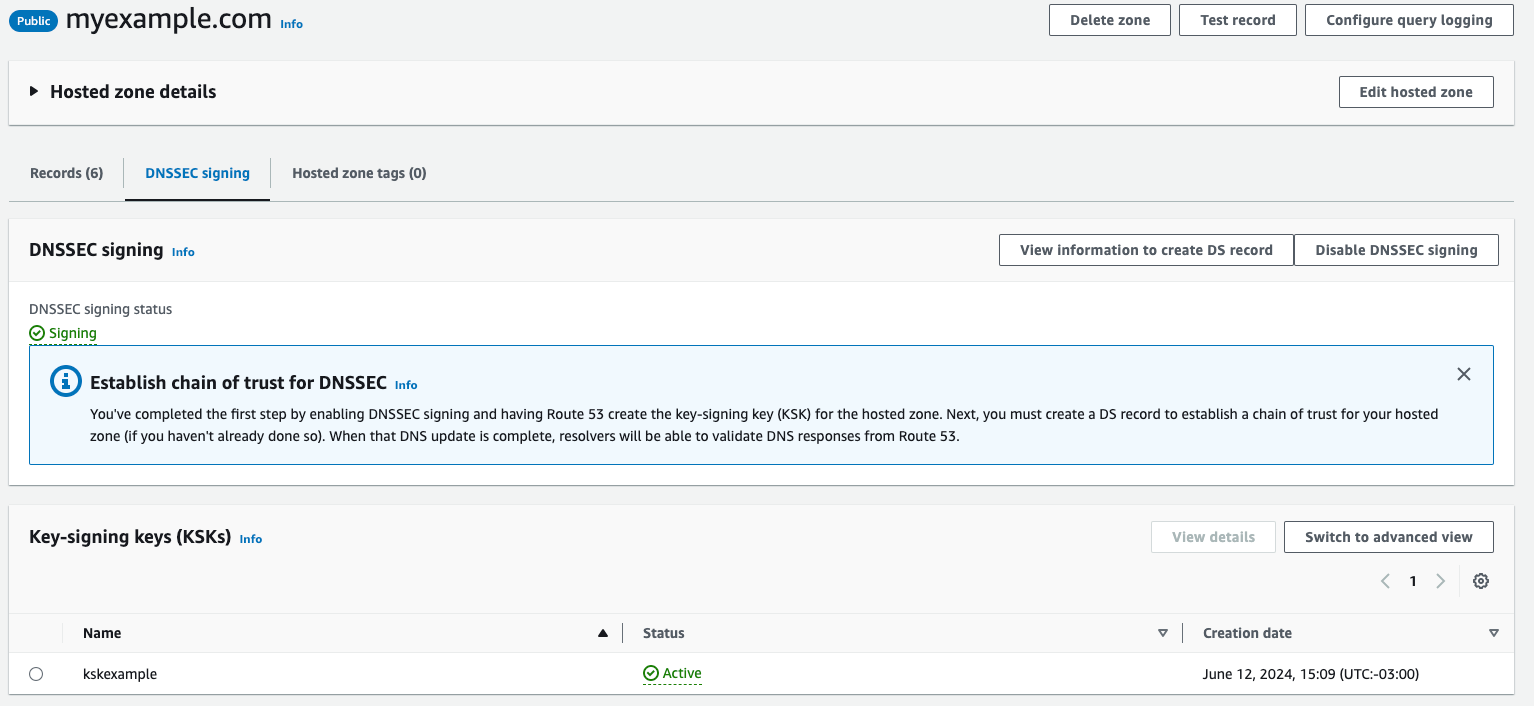Image resolution: width=1534 pixels, height=706 pixels.
Task: Open Info link beside Key-signing keys heading
Action: [251, 539]
